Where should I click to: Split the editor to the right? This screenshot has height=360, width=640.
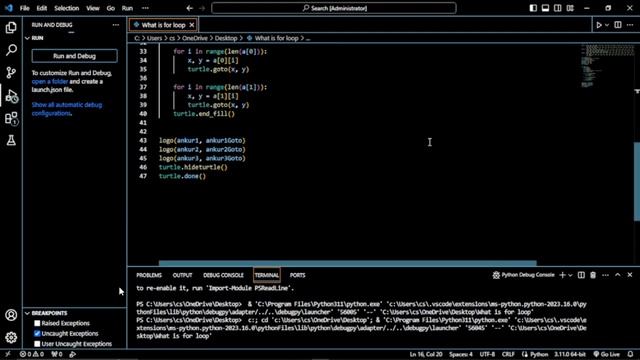618,25
